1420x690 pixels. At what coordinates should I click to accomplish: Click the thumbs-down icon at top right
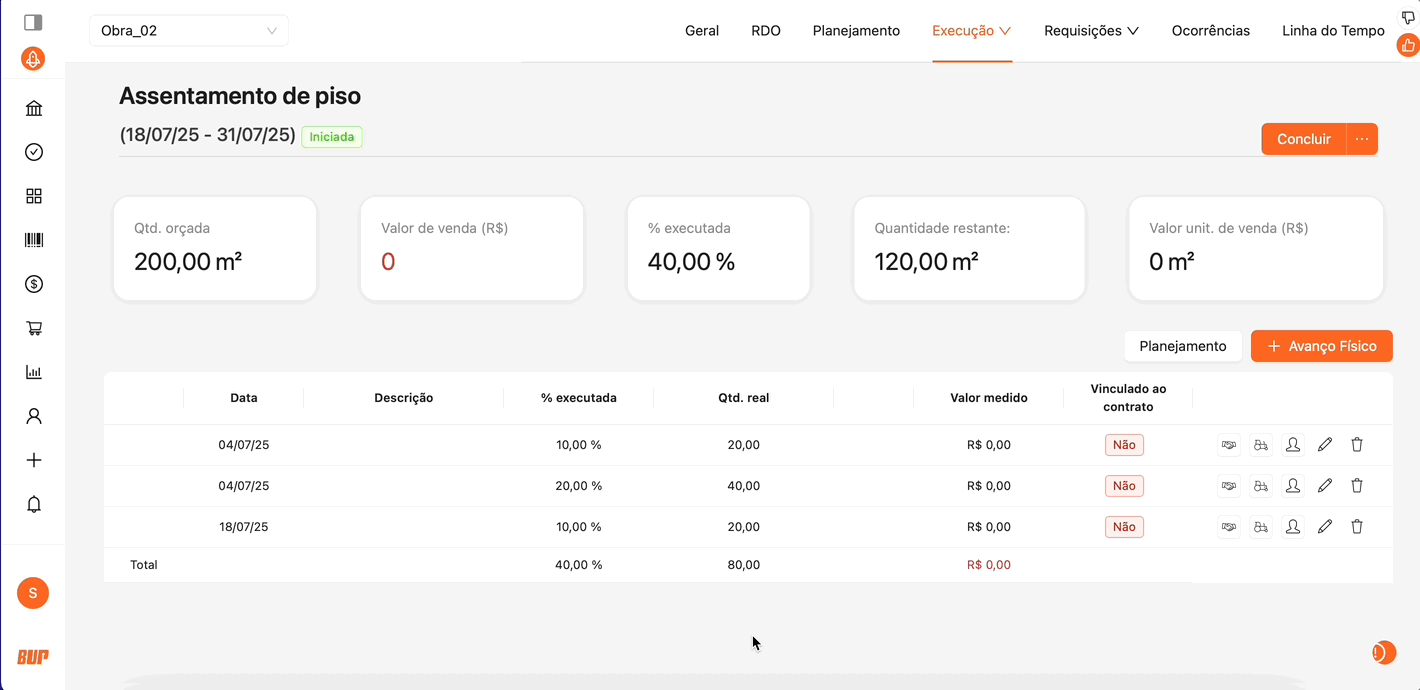click(1408, 18)
